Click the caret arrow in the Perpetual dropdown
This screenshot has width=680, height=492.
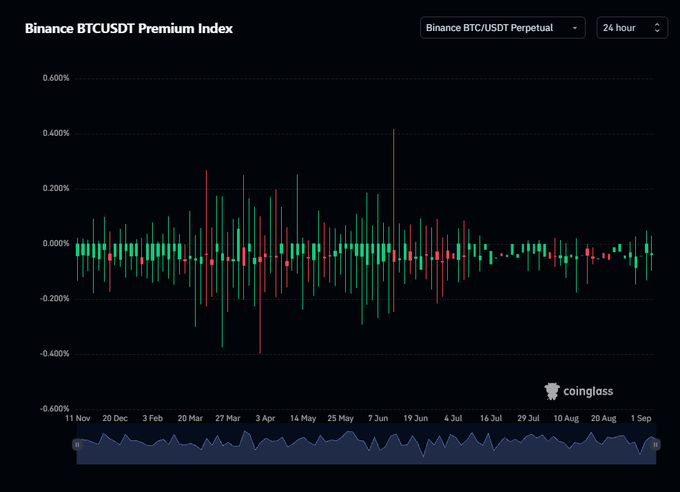click(575, 28)
